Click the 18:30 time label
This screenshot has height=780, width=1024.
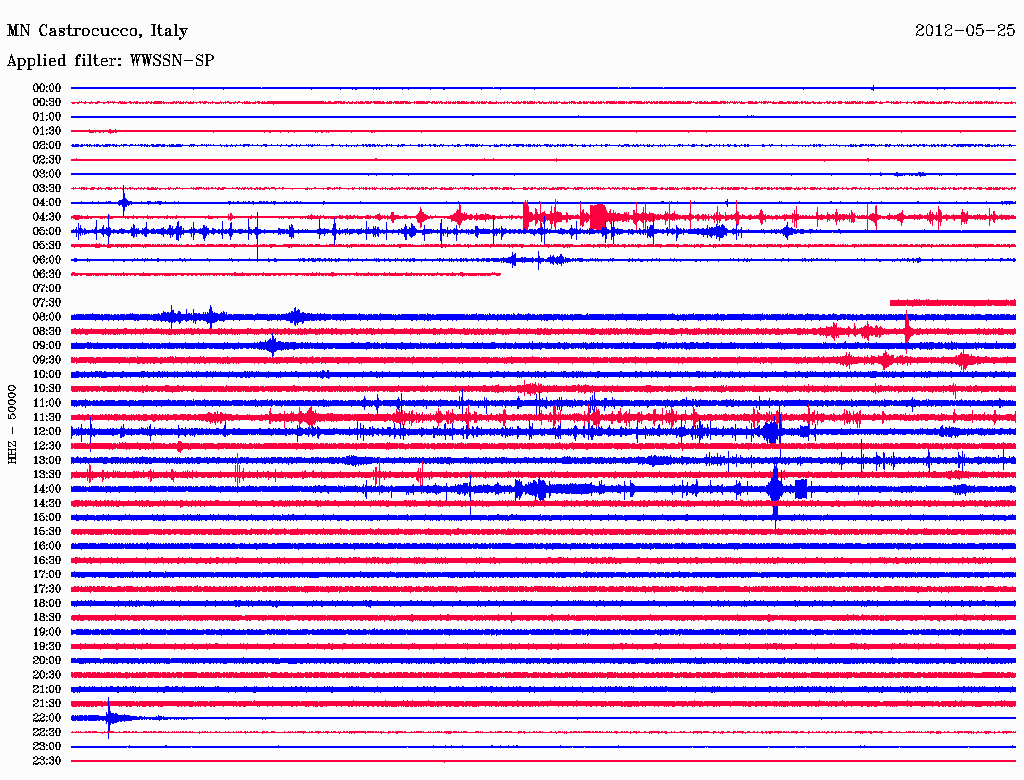coord(47,618)
